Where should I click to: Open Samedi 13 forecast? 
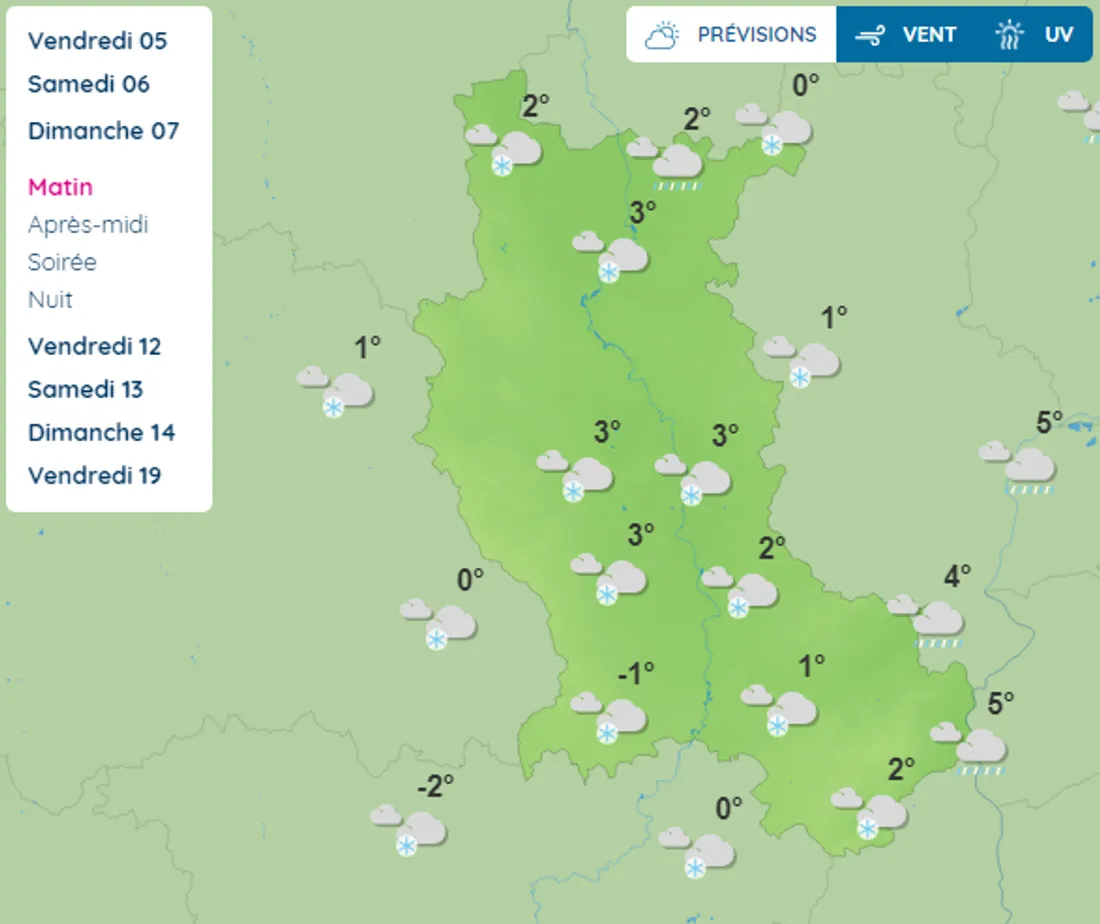85,390
